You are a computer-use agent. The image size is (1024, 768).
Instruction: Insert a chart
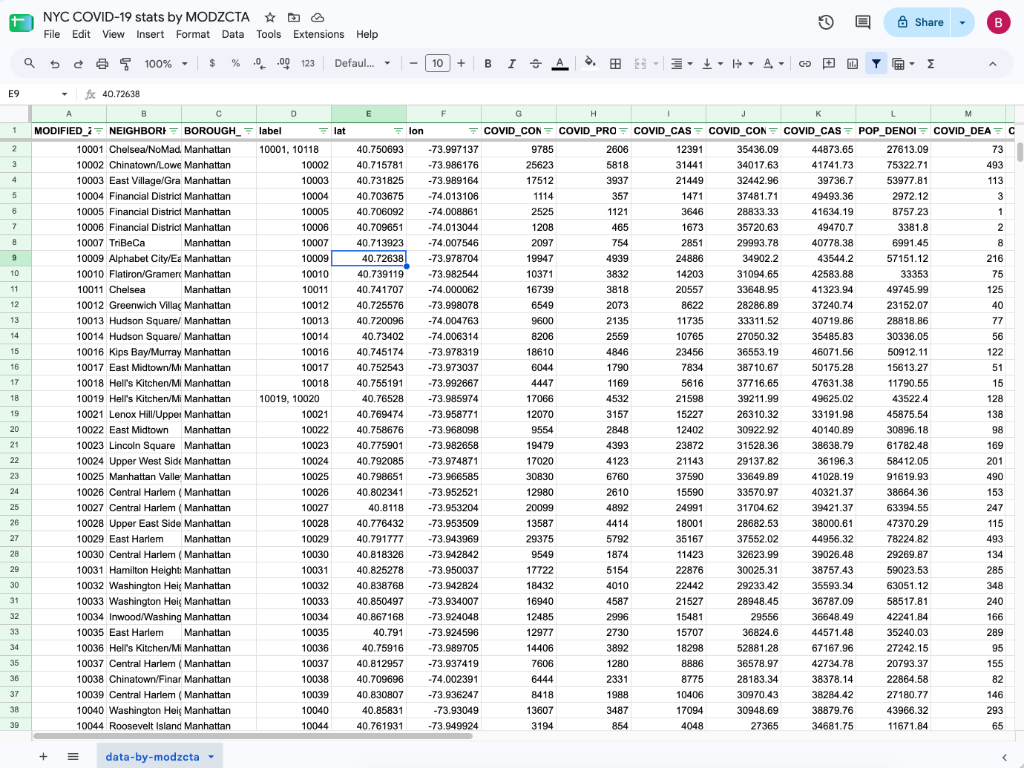[x=852, y=63]
